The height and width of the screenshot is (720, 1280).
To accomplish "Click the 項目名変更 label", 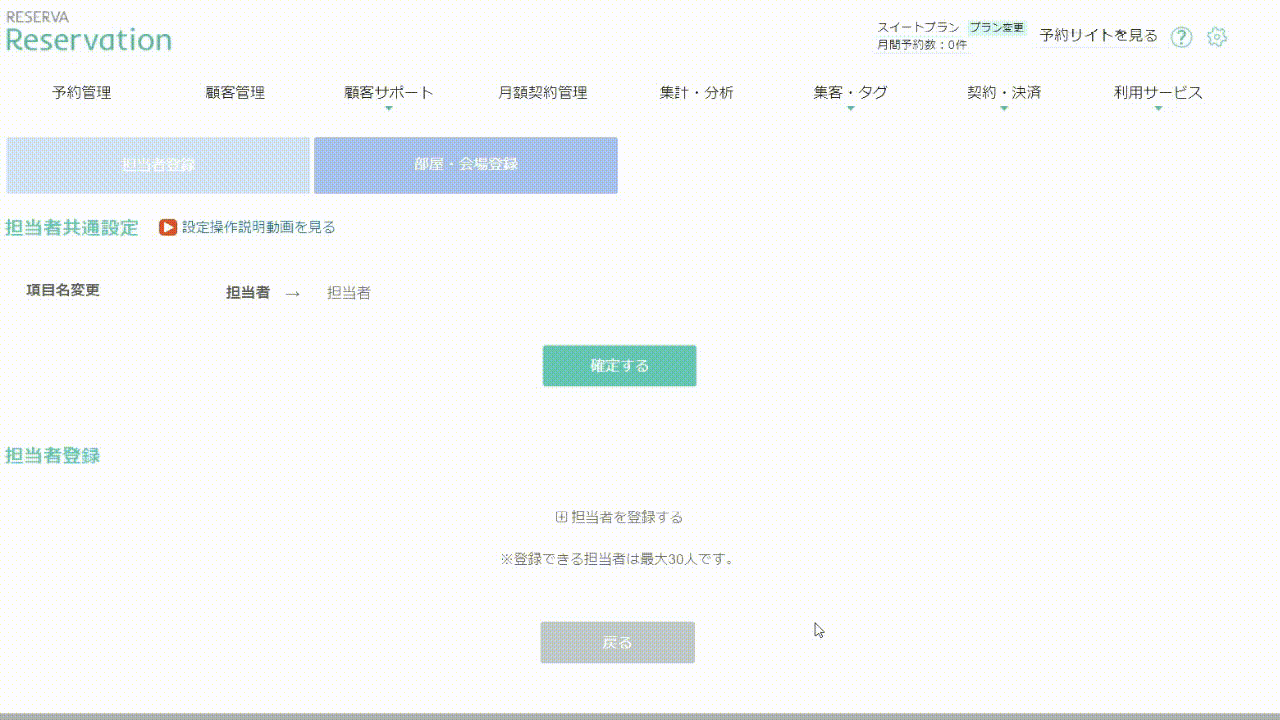I will [63, 290].
